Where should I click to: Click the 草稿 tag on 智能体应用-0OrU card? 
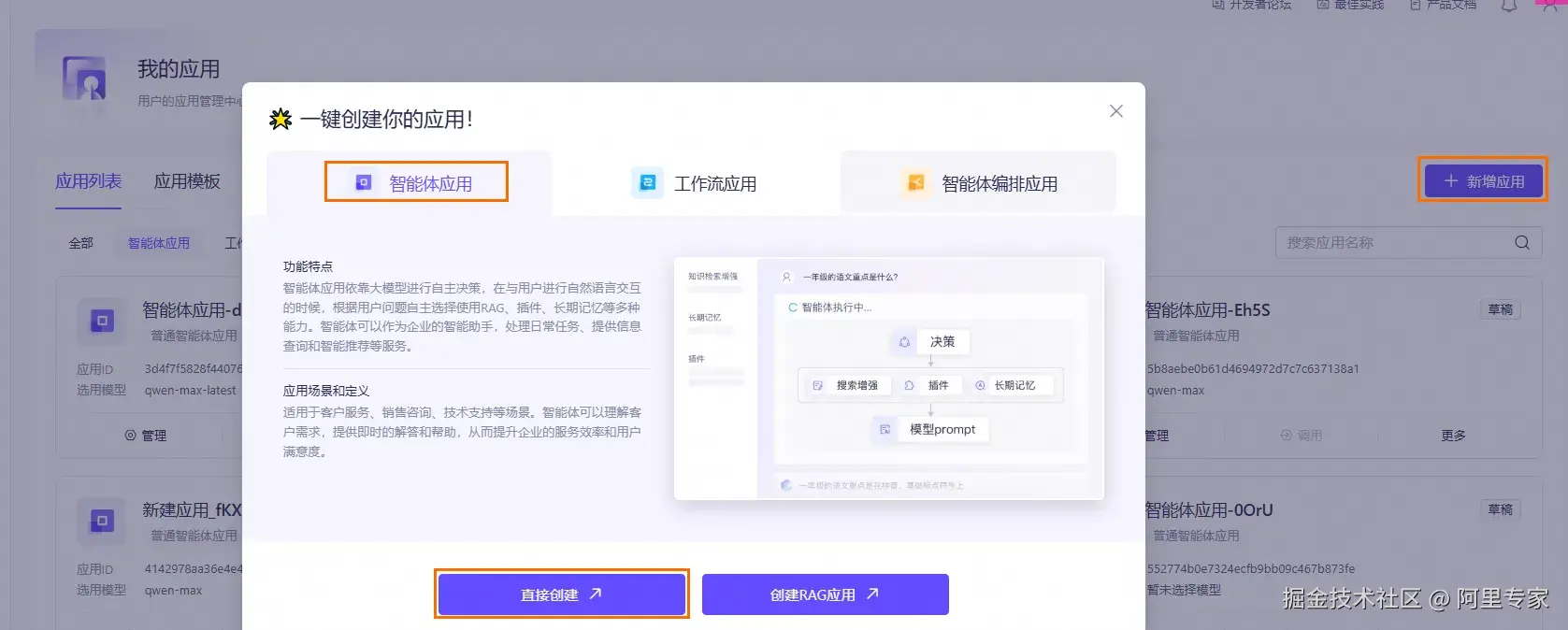coord(1500,509)
